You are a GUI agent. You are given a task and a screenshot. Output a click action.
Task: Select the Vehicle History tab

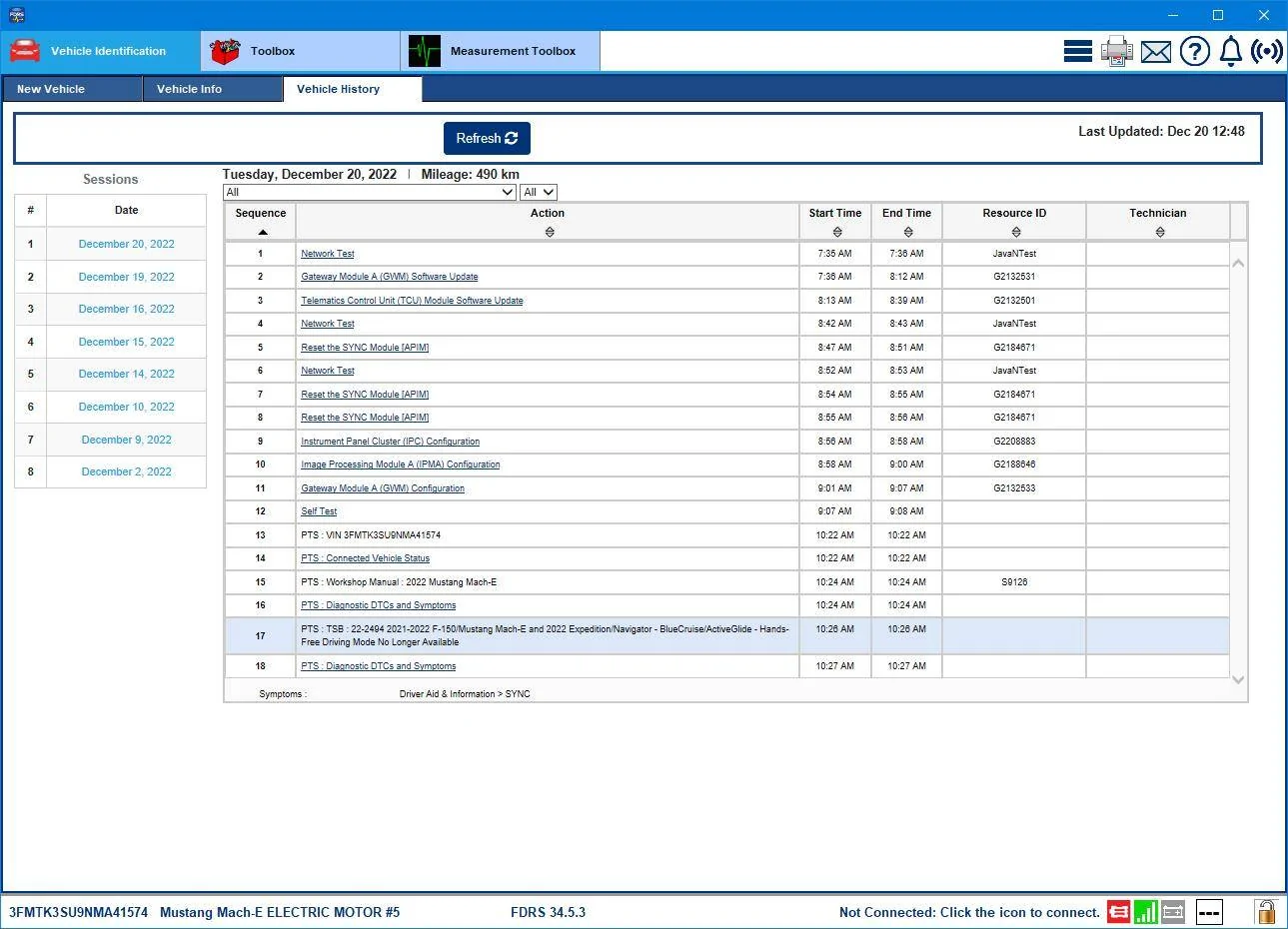coord(353,89)
